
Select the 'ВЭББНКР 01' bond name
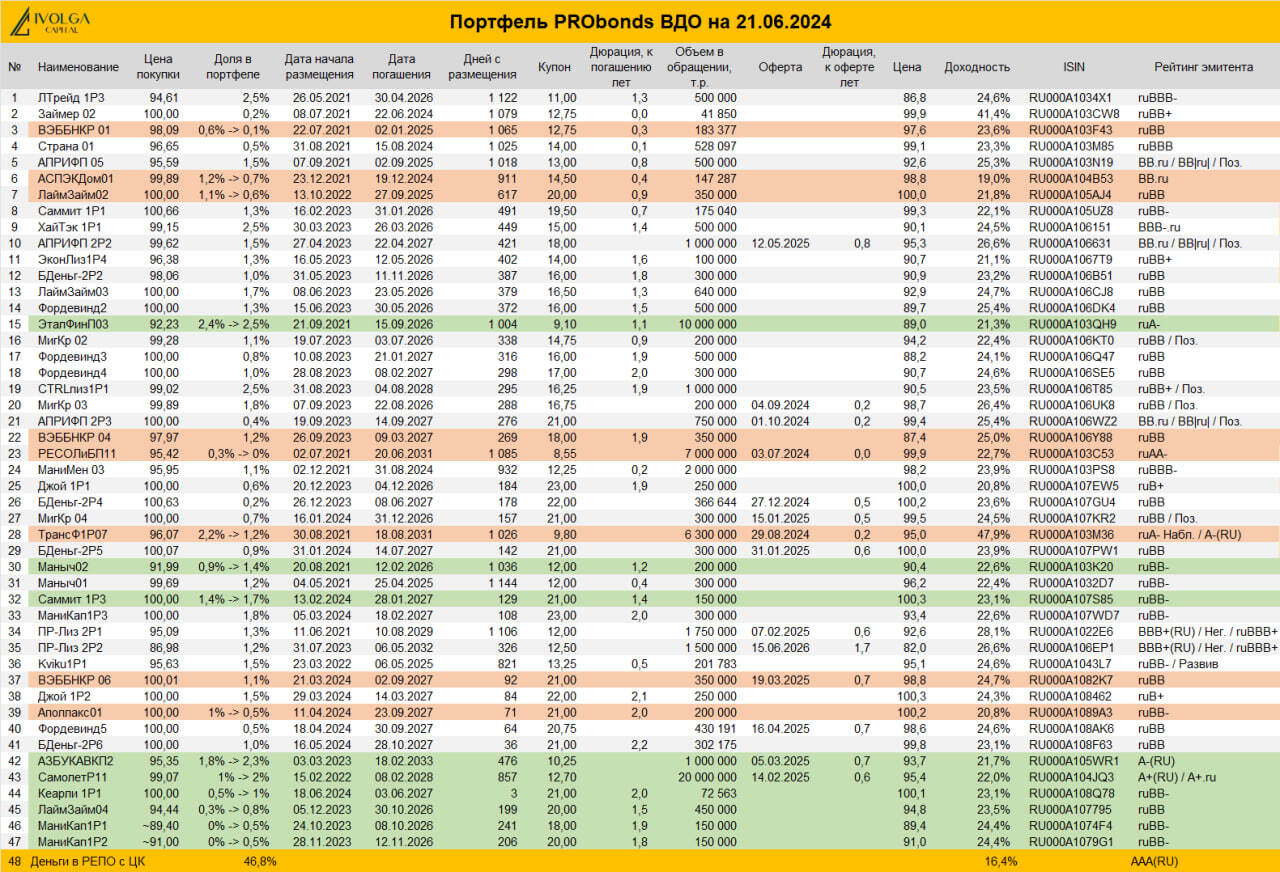[74, 130]
